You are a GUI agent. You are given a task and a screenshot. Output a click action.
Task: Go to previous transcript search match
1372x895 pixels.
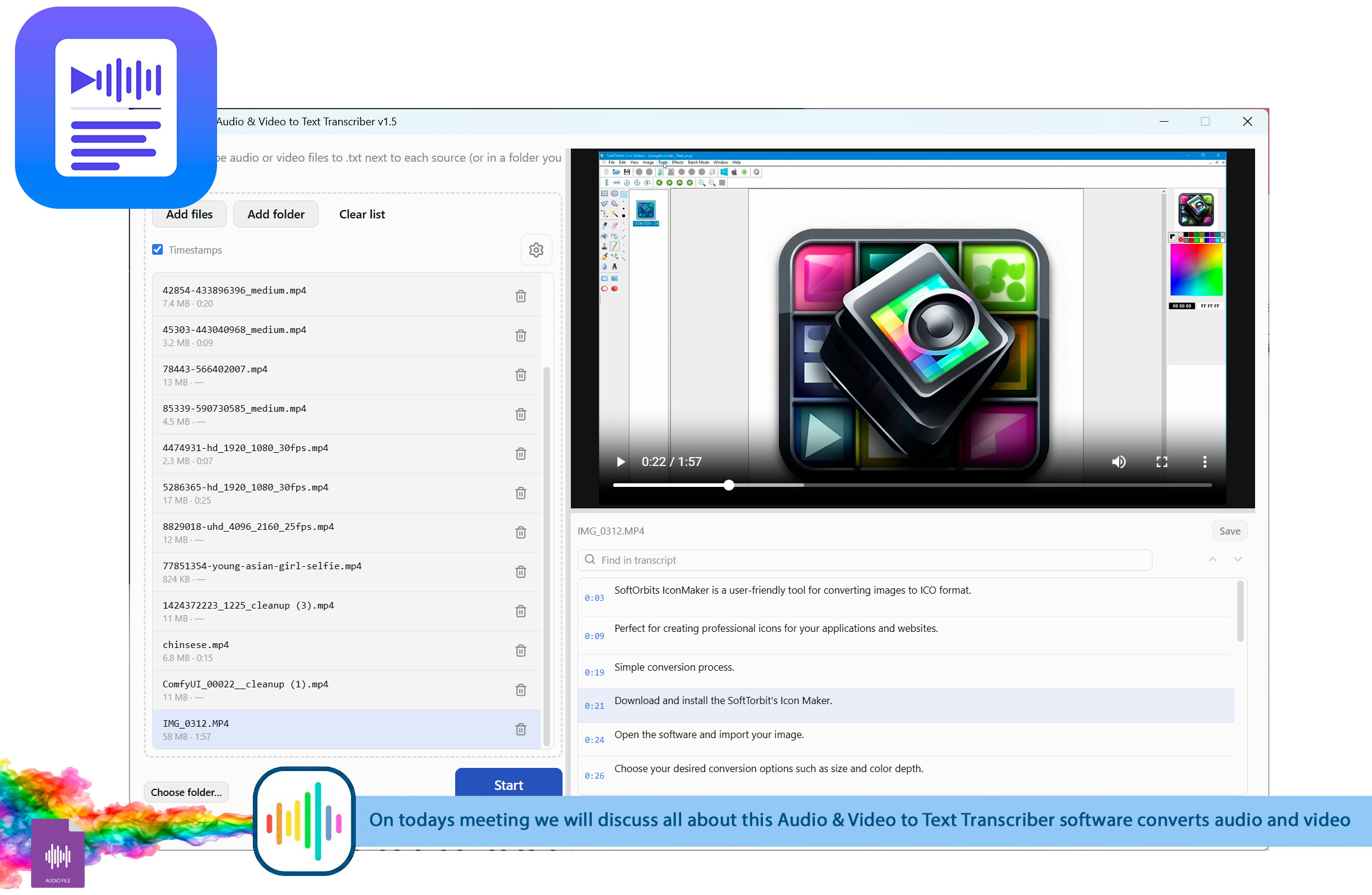[x=1213, y=559]
